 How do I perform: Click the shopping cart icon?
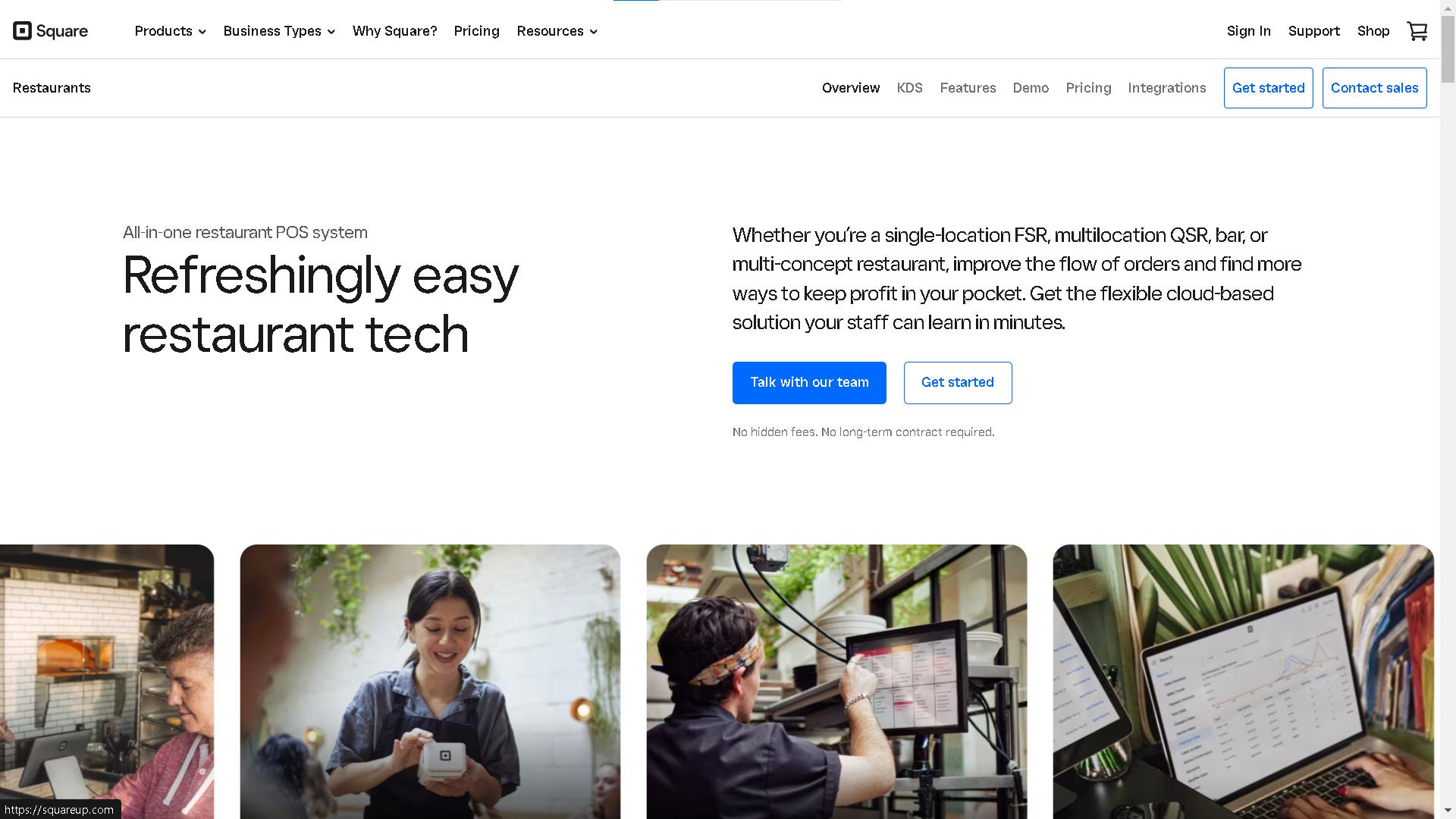point(1419,31)
